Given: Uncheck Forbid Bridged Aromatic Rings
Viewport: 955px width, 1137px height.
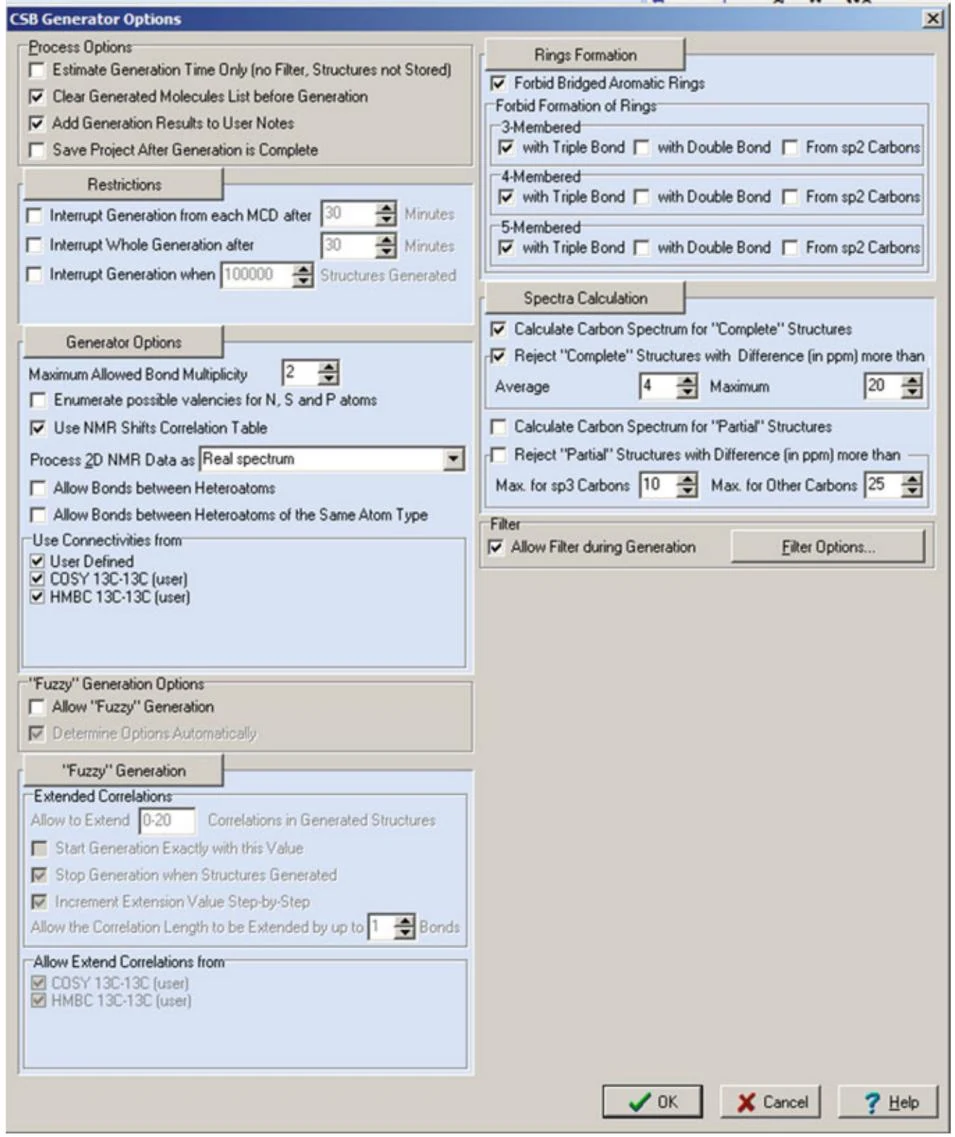Looking at the screenshot, I should tap(498, 83).
